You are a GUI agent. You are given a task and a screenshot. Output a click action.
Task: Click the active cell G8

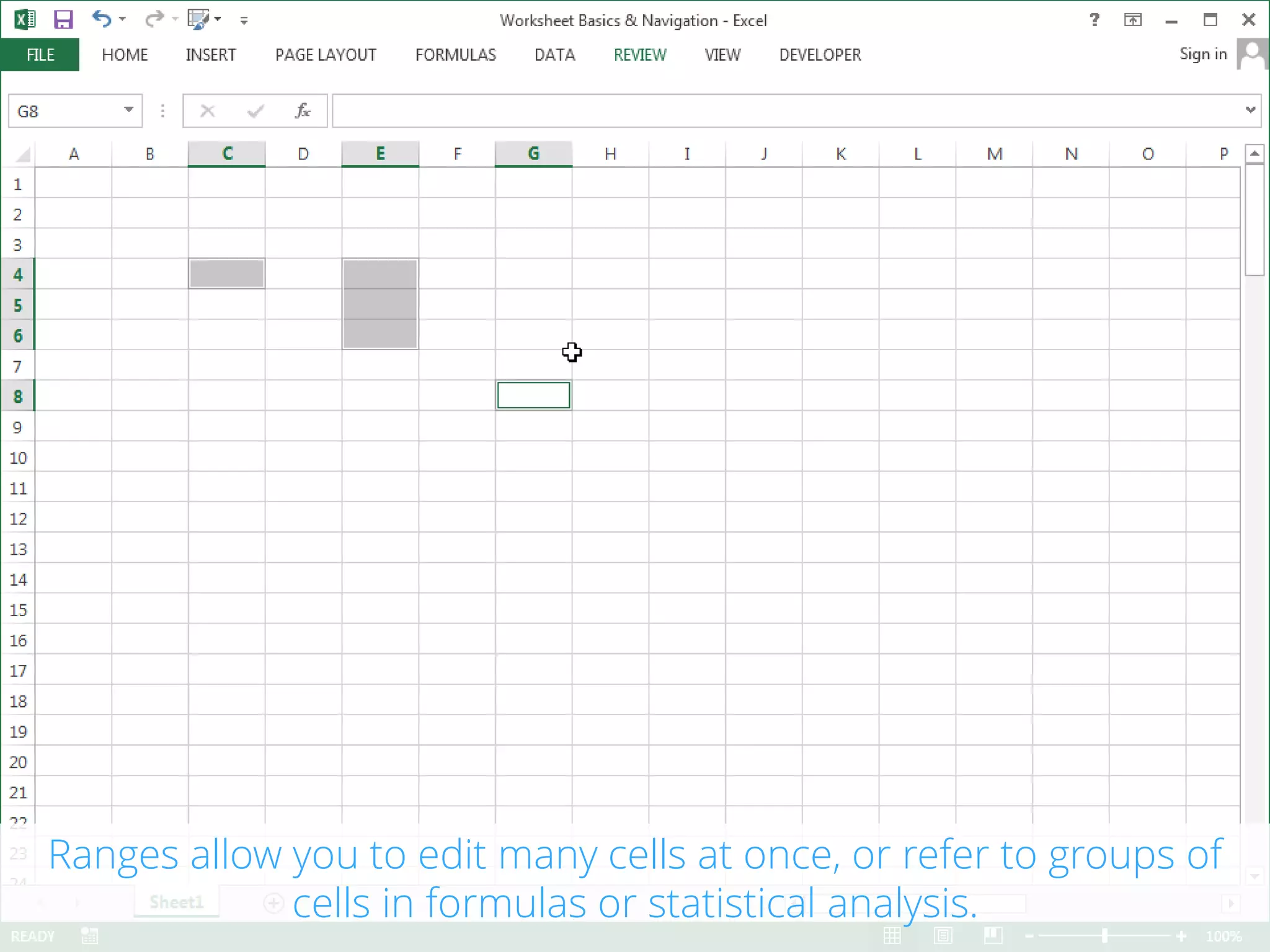533,395
